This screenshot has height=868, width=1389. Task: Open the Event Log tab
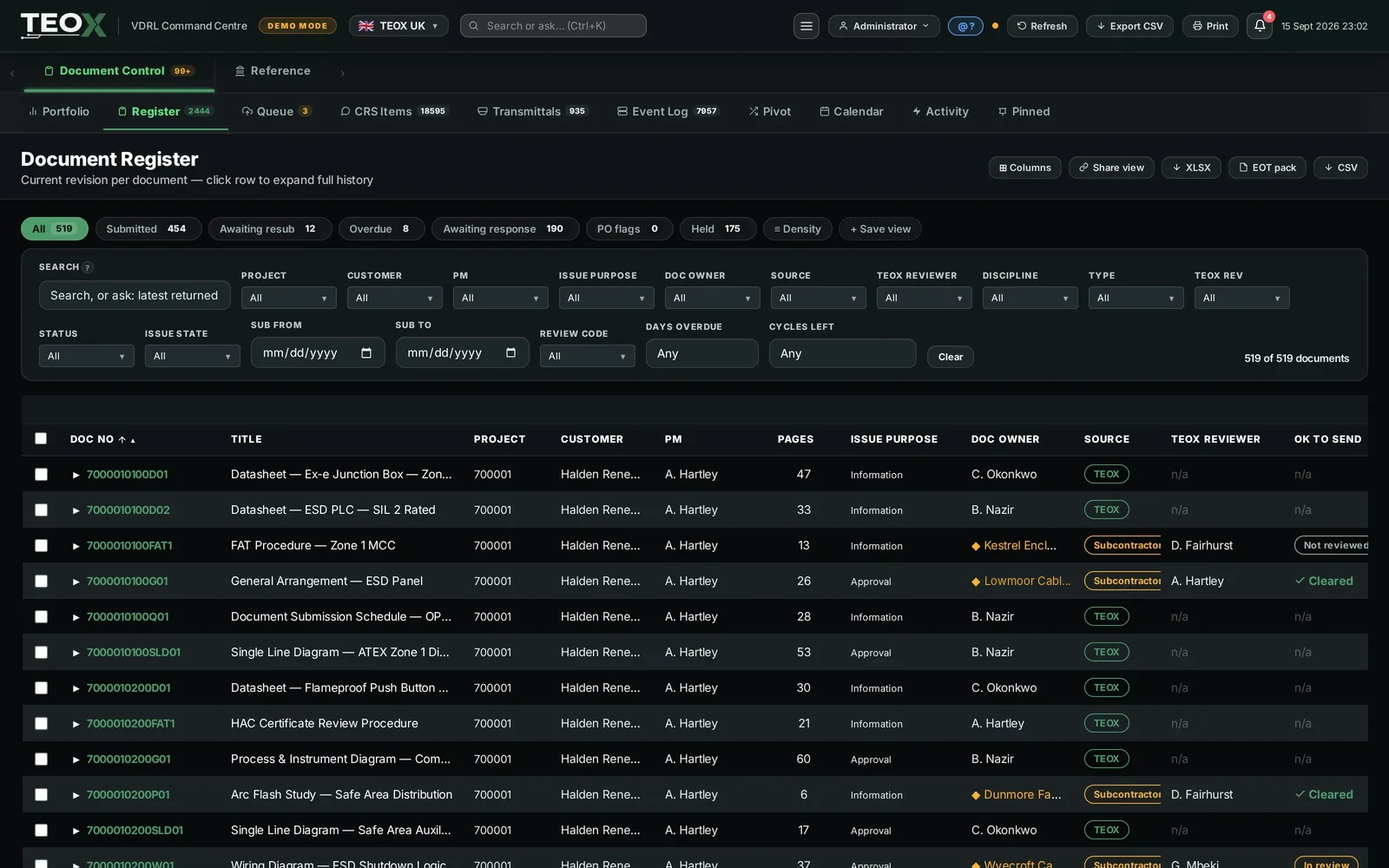tap(668, 111)
